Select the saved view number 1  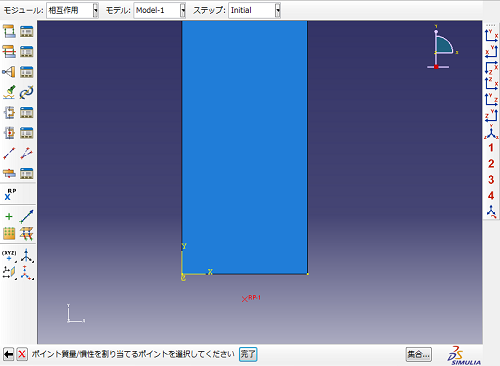491,148
